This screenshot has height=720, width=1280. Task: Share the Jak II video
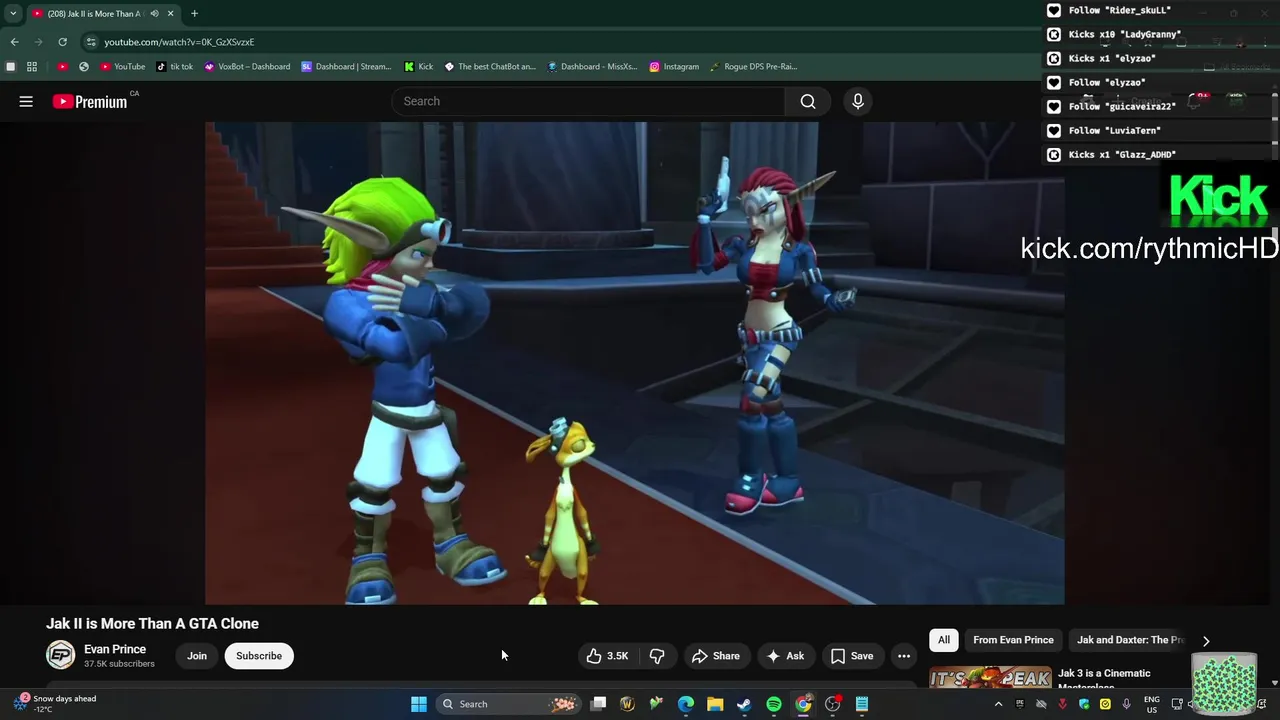716,656
